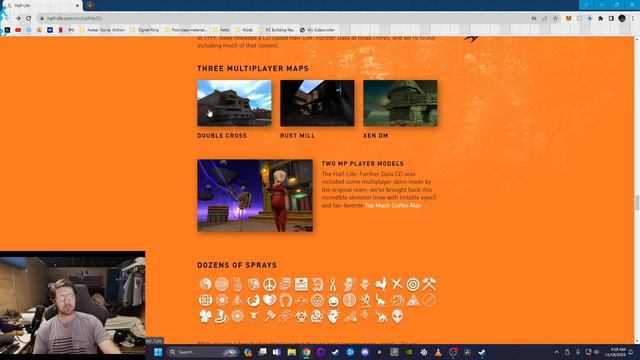Image resolution: width=640 pixels, height=360 pixels.
Task: Select the crossed X spray icon
Action: click(397, 284)
